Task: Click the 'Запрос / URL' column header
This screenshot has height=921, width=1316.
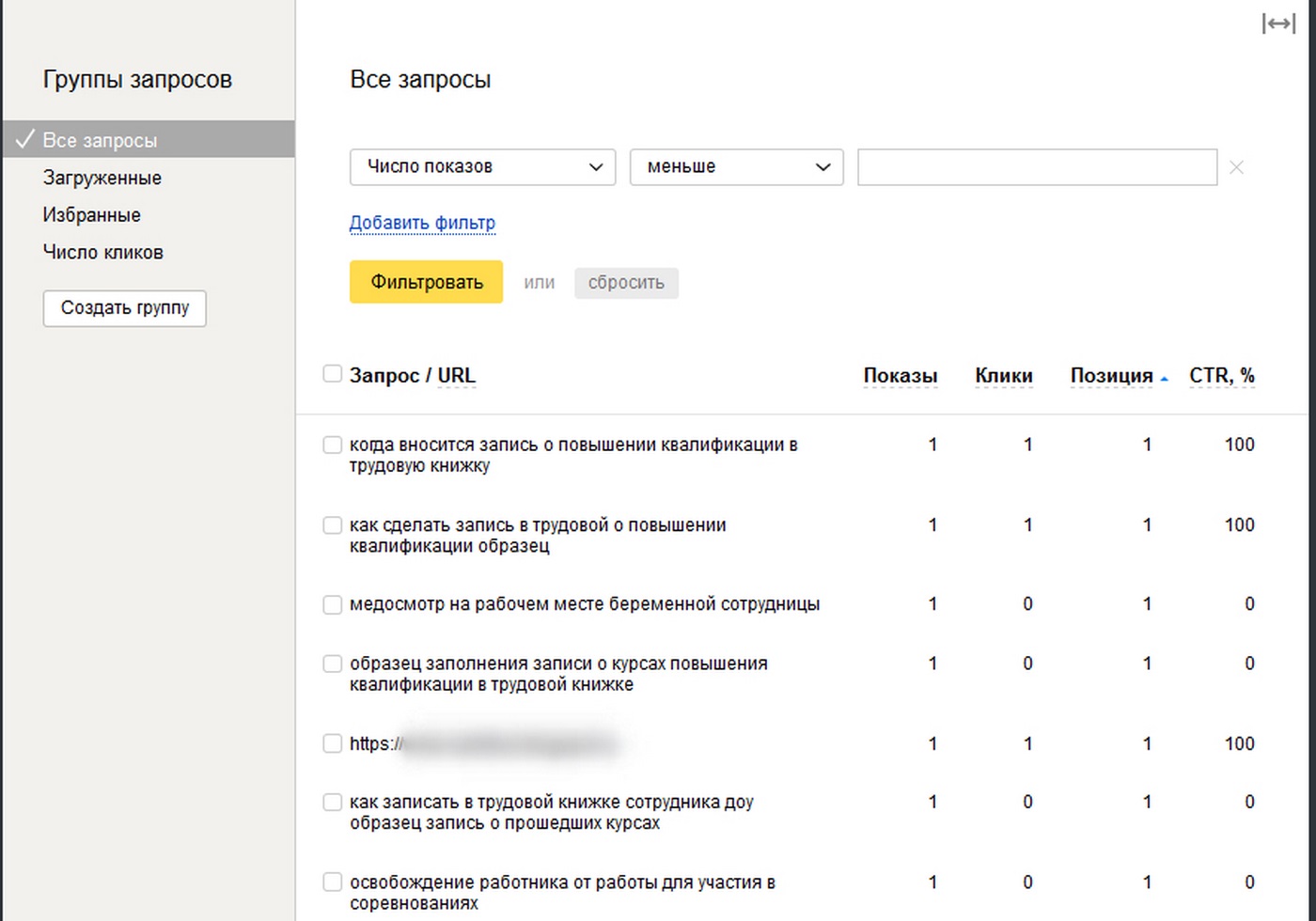Action: click(x=412, y=376)
